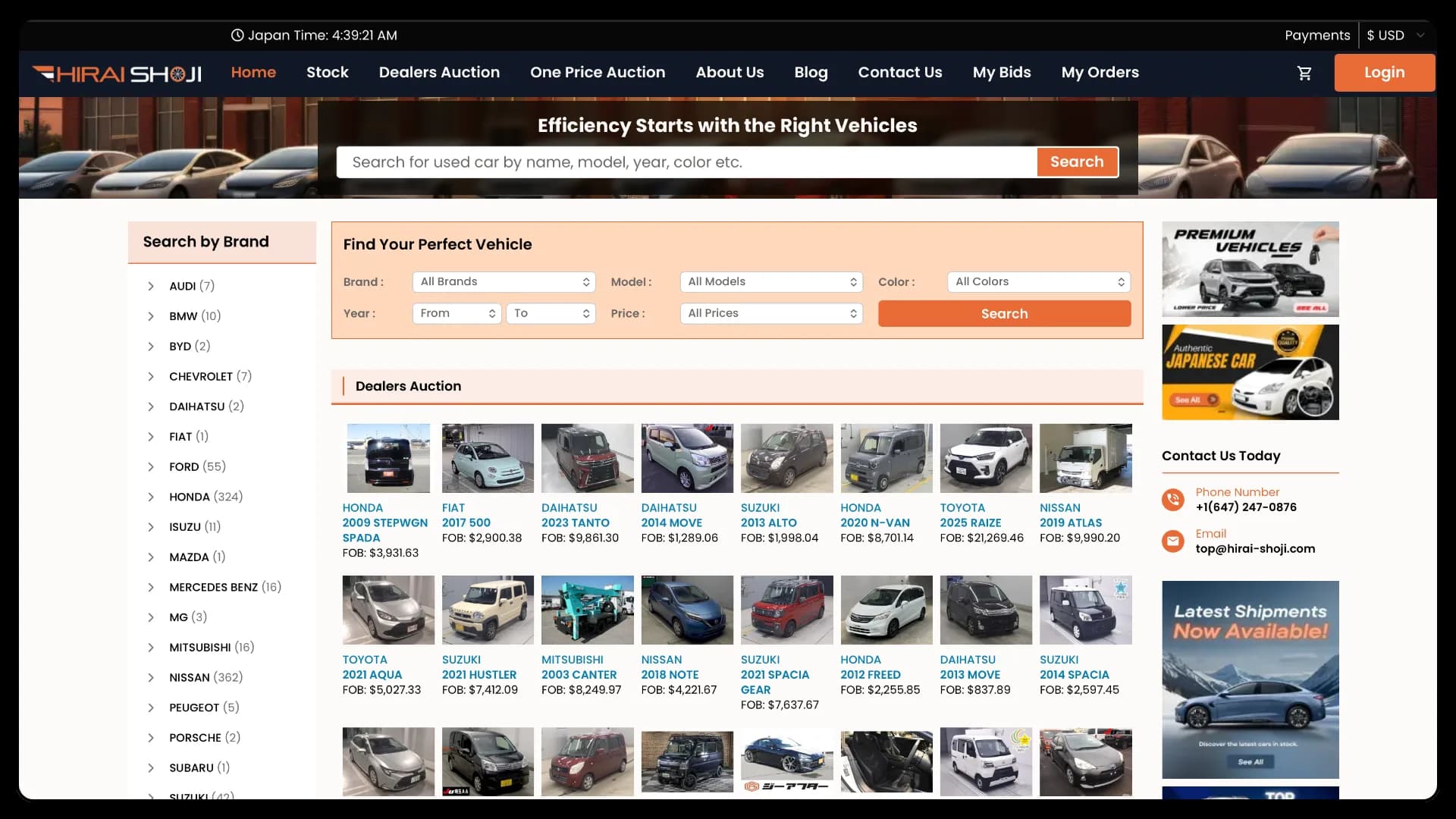Viewport: 1456px width, 819px height.
Task: Click the filter panel Search button
Action: click(1004, 313)
